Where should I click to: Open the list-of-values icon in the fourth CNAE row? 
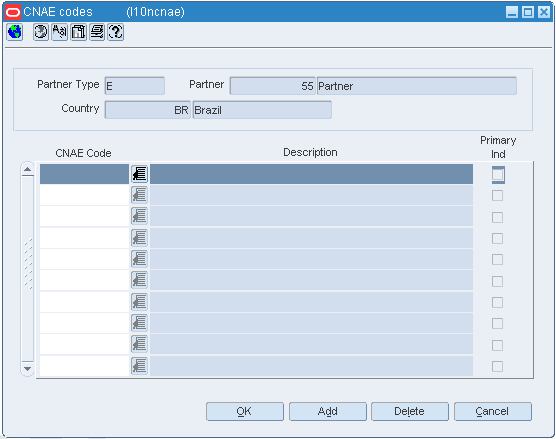[x=139, y=238]
